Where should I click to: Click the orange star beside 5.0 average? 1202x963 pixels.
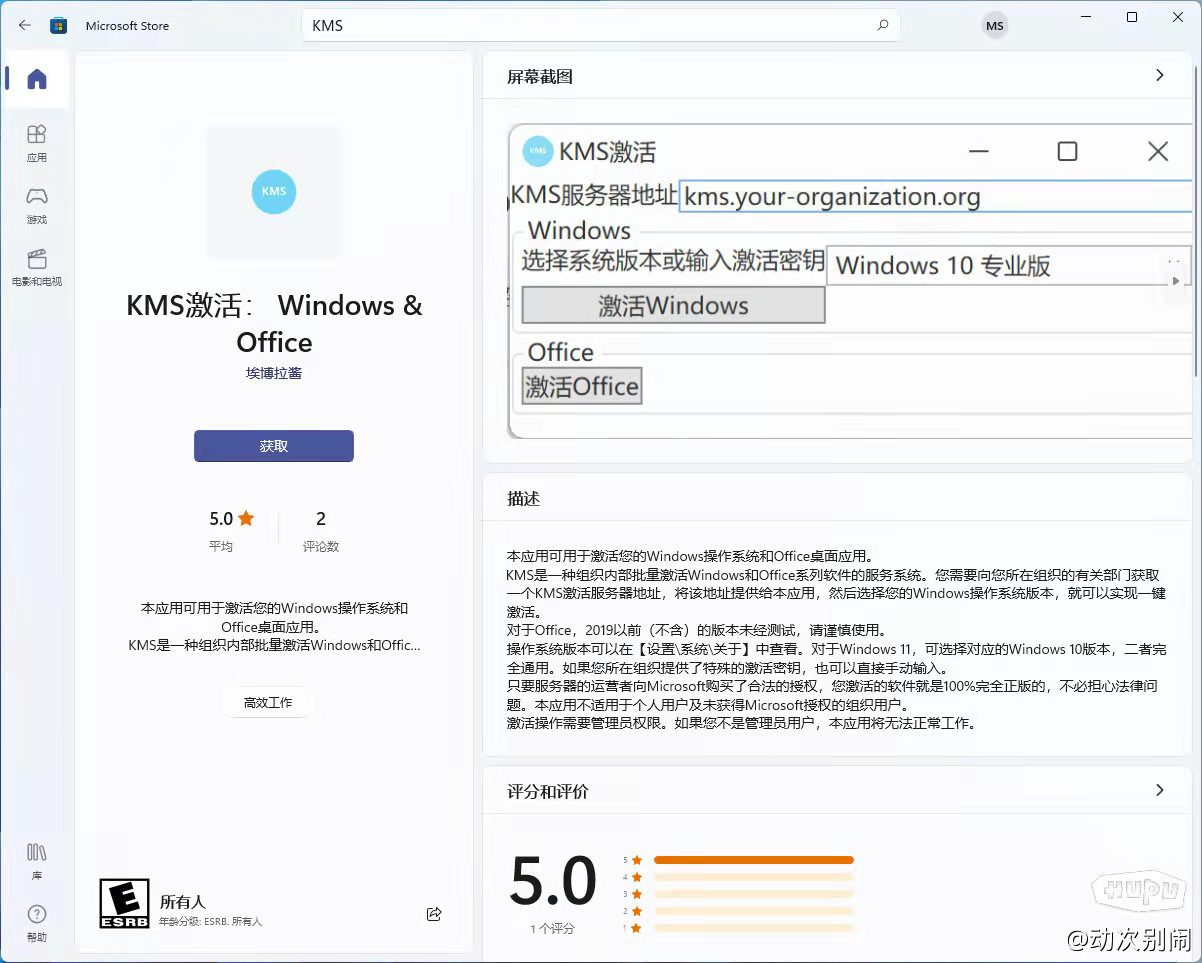(x=246, y=518)
